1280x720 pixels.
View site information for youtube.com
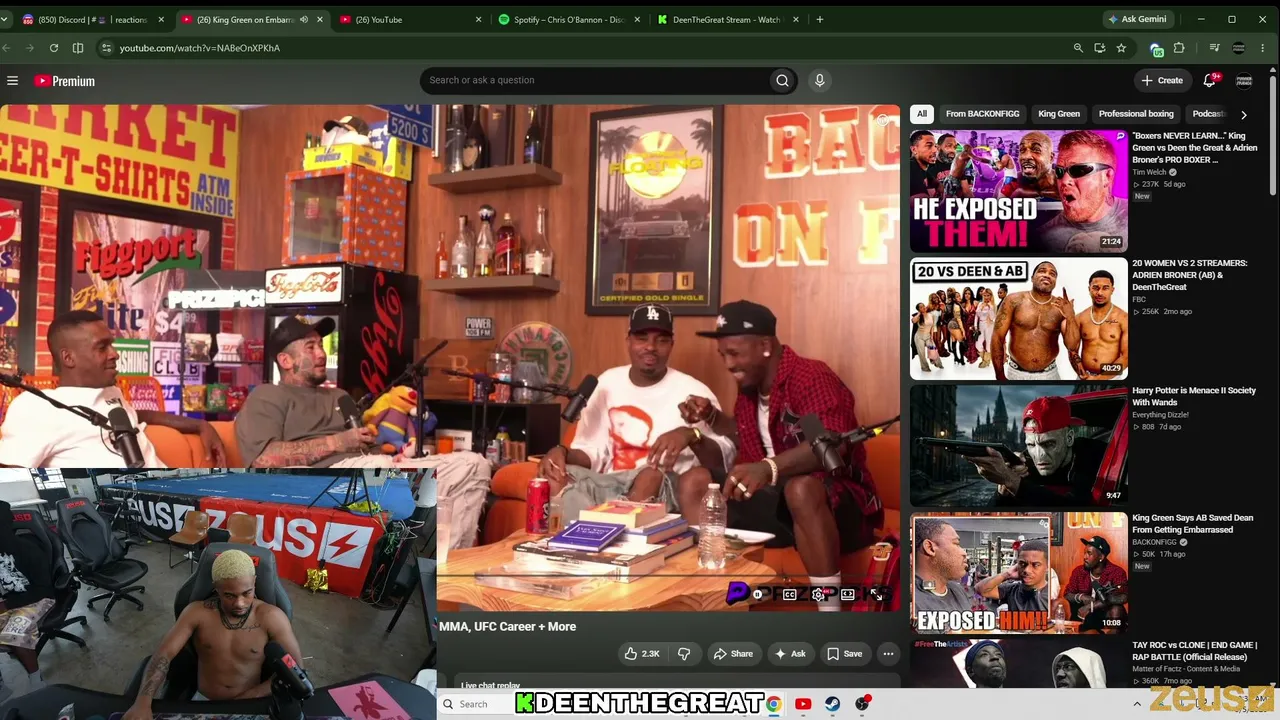106,48
